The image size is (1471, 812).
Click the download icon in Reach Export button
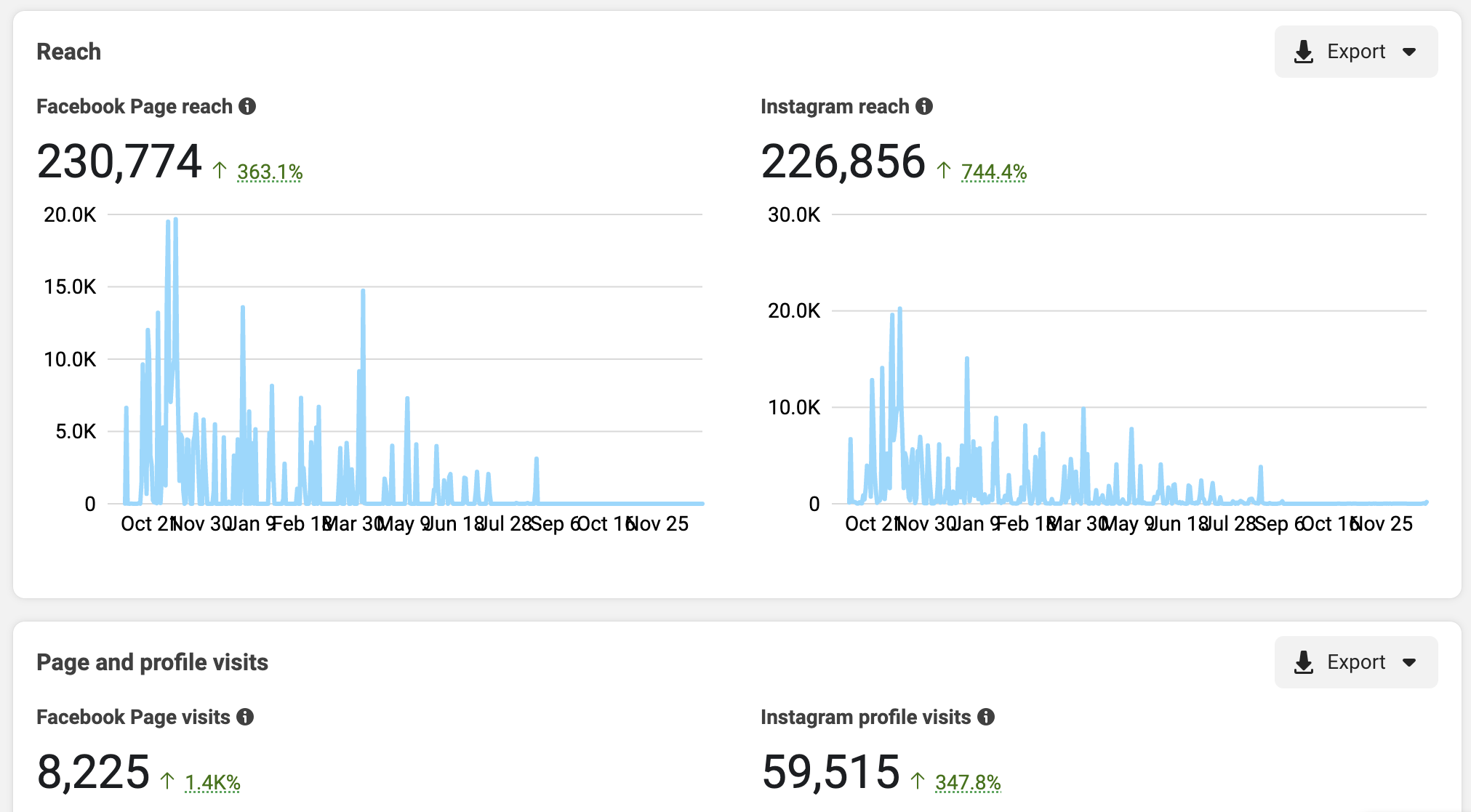pos(1304,52)
